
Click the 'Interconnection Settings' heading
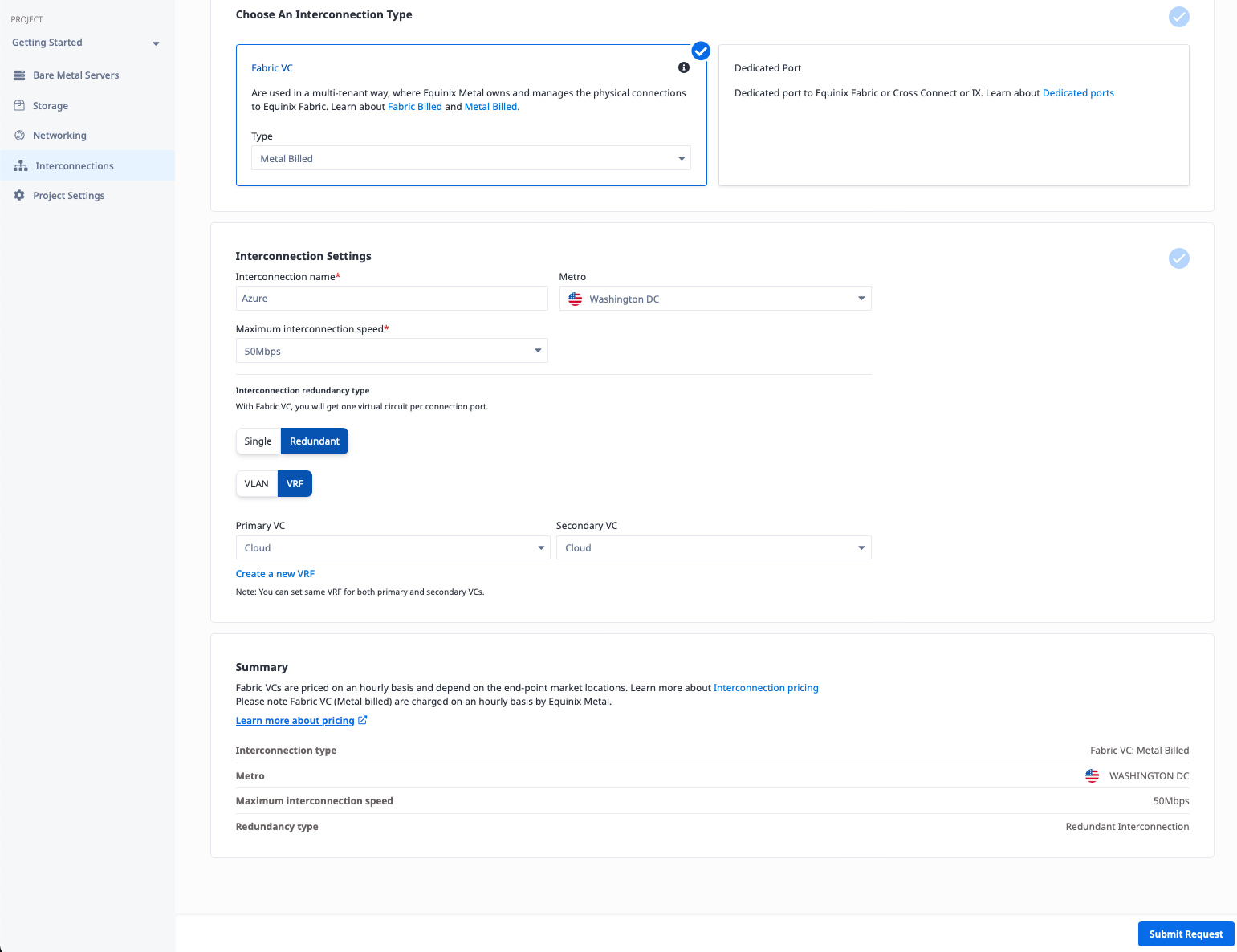(x=303, y=256)
